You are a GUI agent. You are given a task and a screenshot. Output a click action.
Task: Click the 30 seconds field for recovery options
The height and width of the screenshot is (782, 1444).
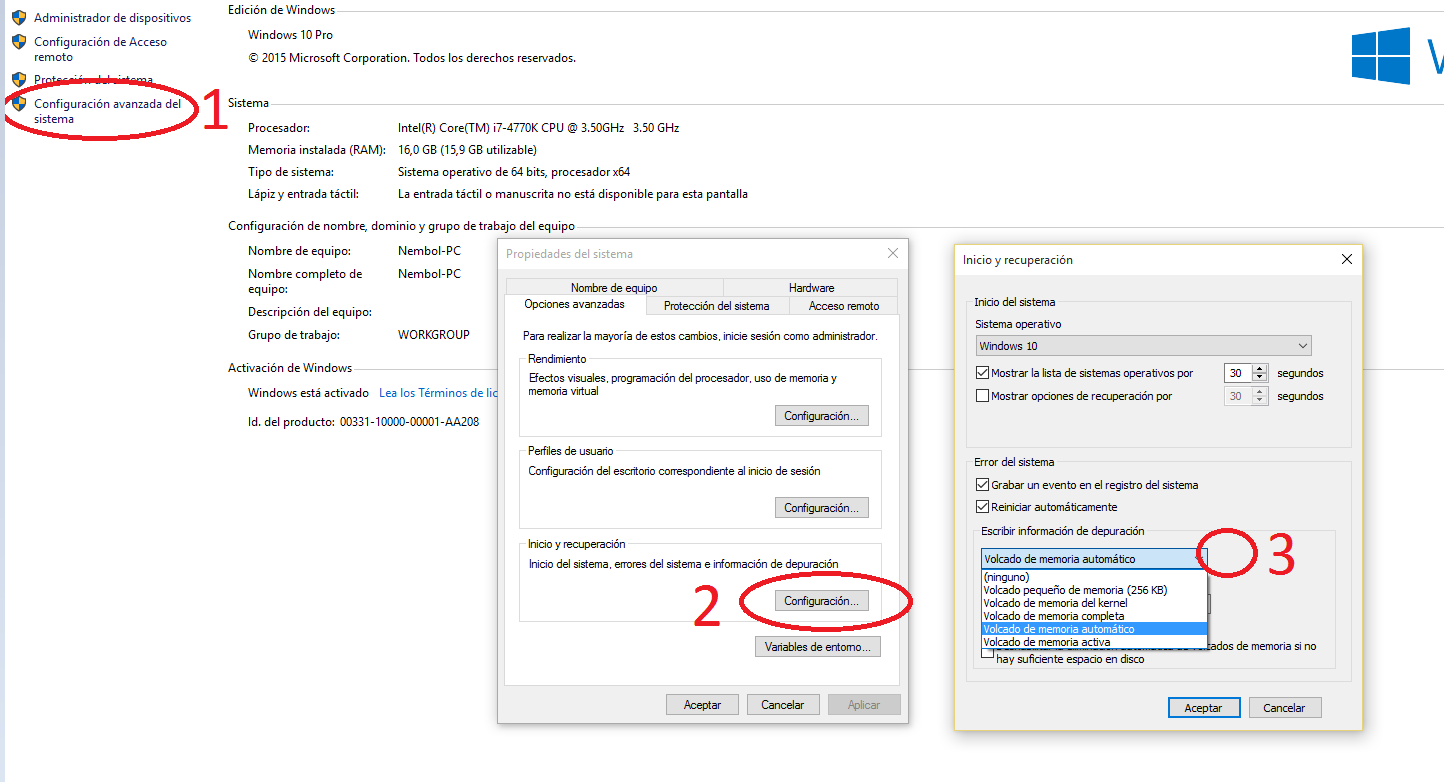coord(1238,396)
